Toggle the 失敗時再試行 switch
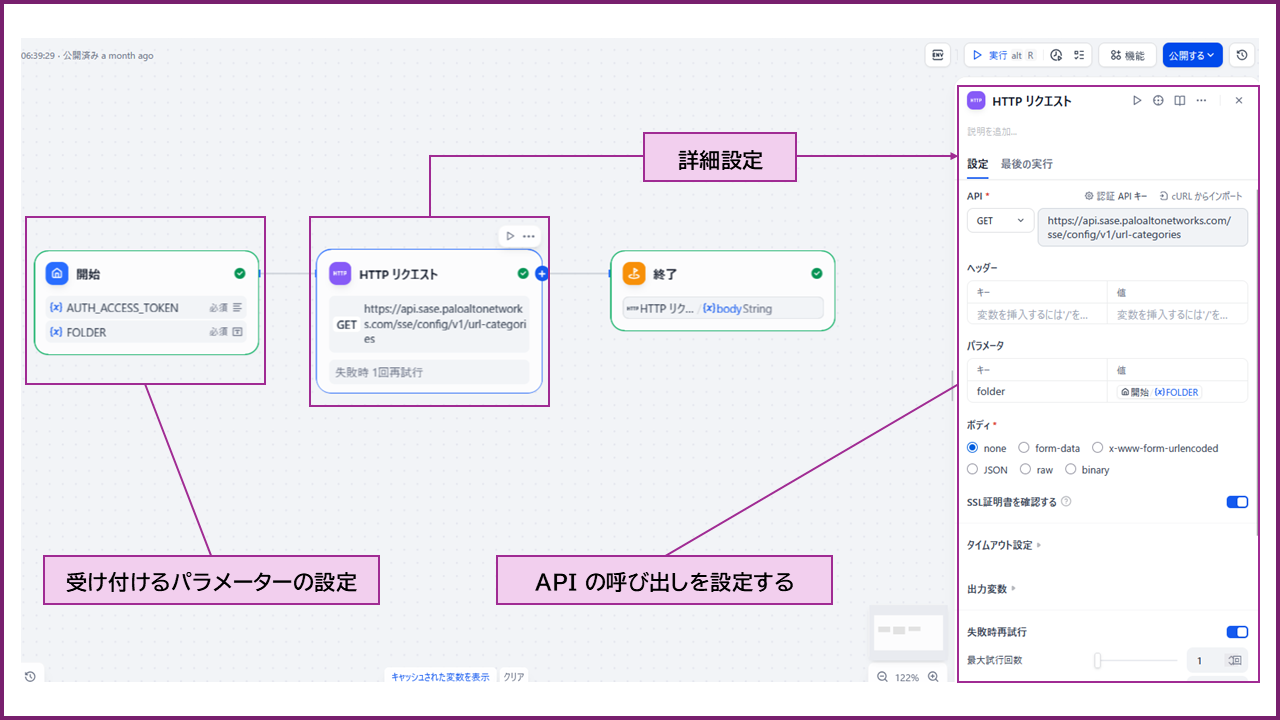 pos(1237,632)
